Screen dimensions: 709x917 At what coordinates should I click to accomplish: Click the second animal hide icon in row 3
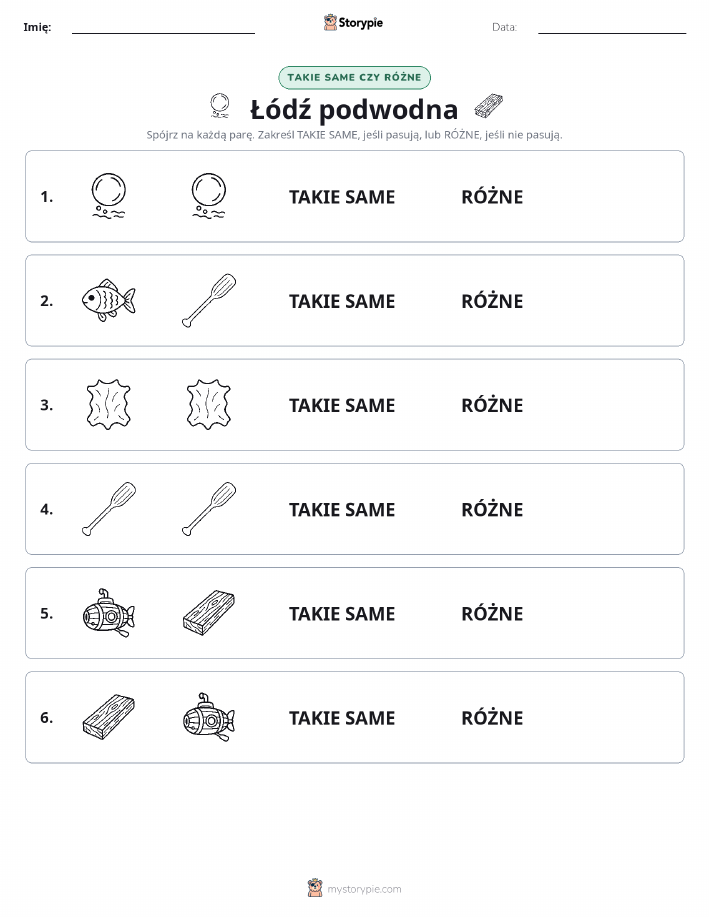click(x=209, y=404)
